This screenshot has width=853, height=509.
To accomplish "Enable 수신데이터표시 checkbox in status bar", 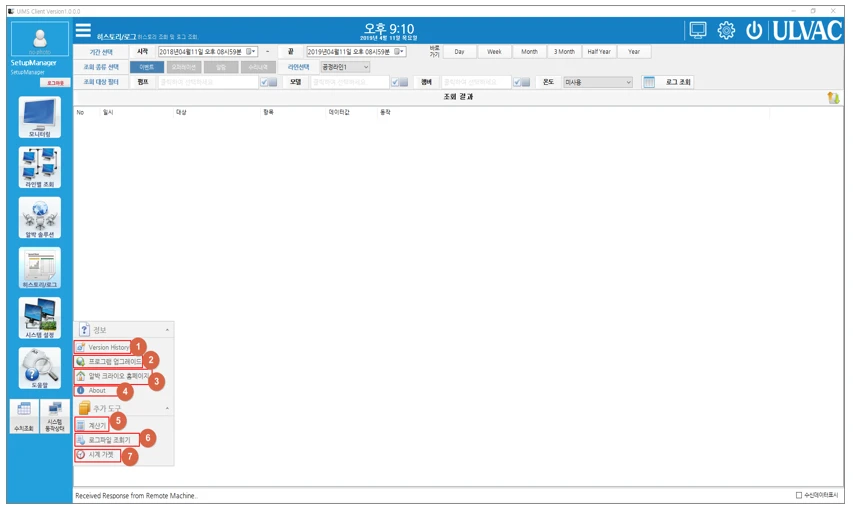I will [799, 495].
